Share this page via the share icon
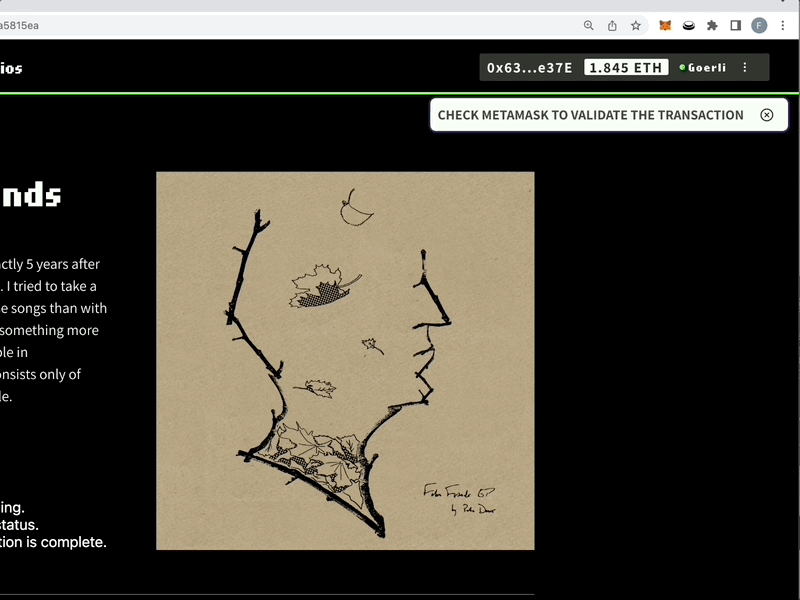 click(x=612, y=26)
